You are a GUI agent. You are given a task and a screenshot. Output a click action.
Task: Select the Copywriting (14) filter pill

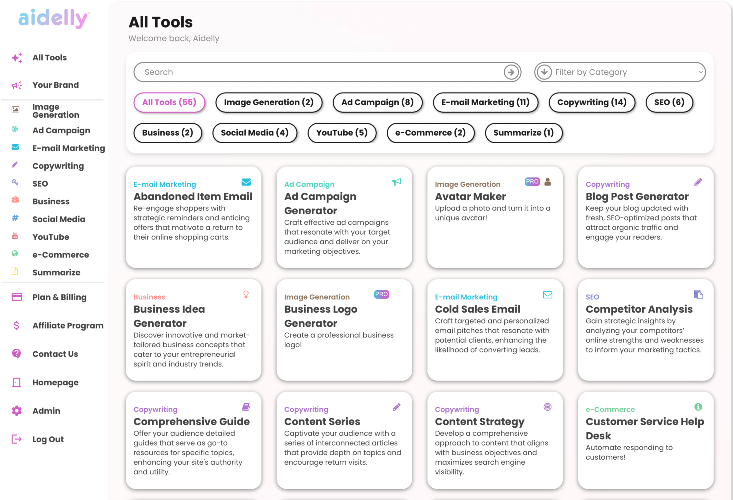pos(591,102)
